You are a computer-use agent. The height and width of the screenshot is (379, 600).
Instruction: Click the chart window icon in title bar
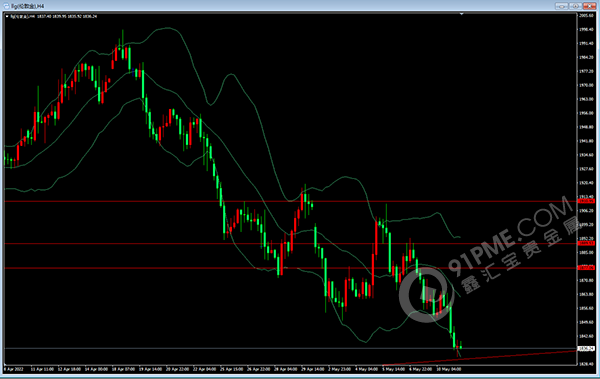click(x=6, y=6)
